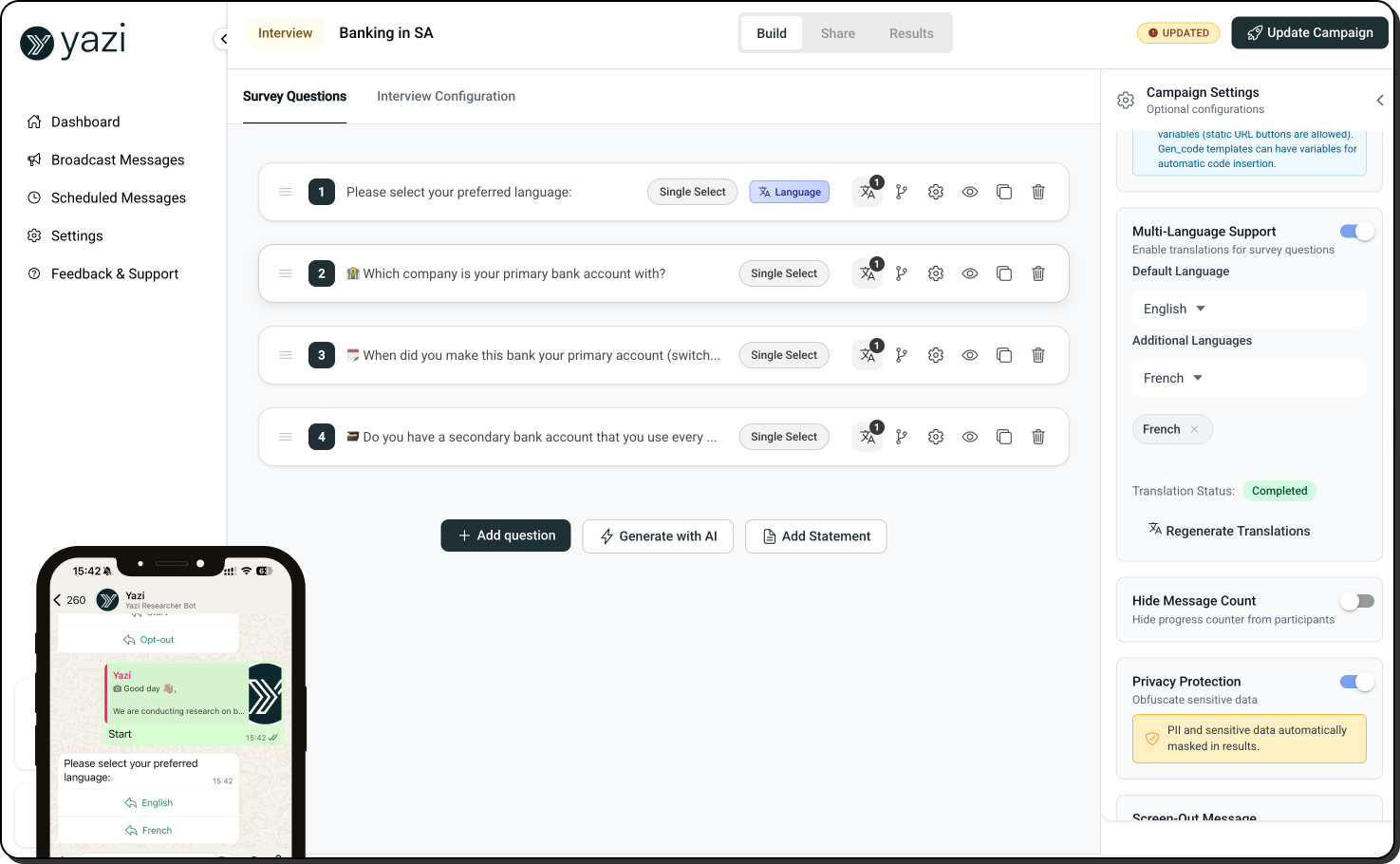Open branching logic for question 3

click(902, 355)
